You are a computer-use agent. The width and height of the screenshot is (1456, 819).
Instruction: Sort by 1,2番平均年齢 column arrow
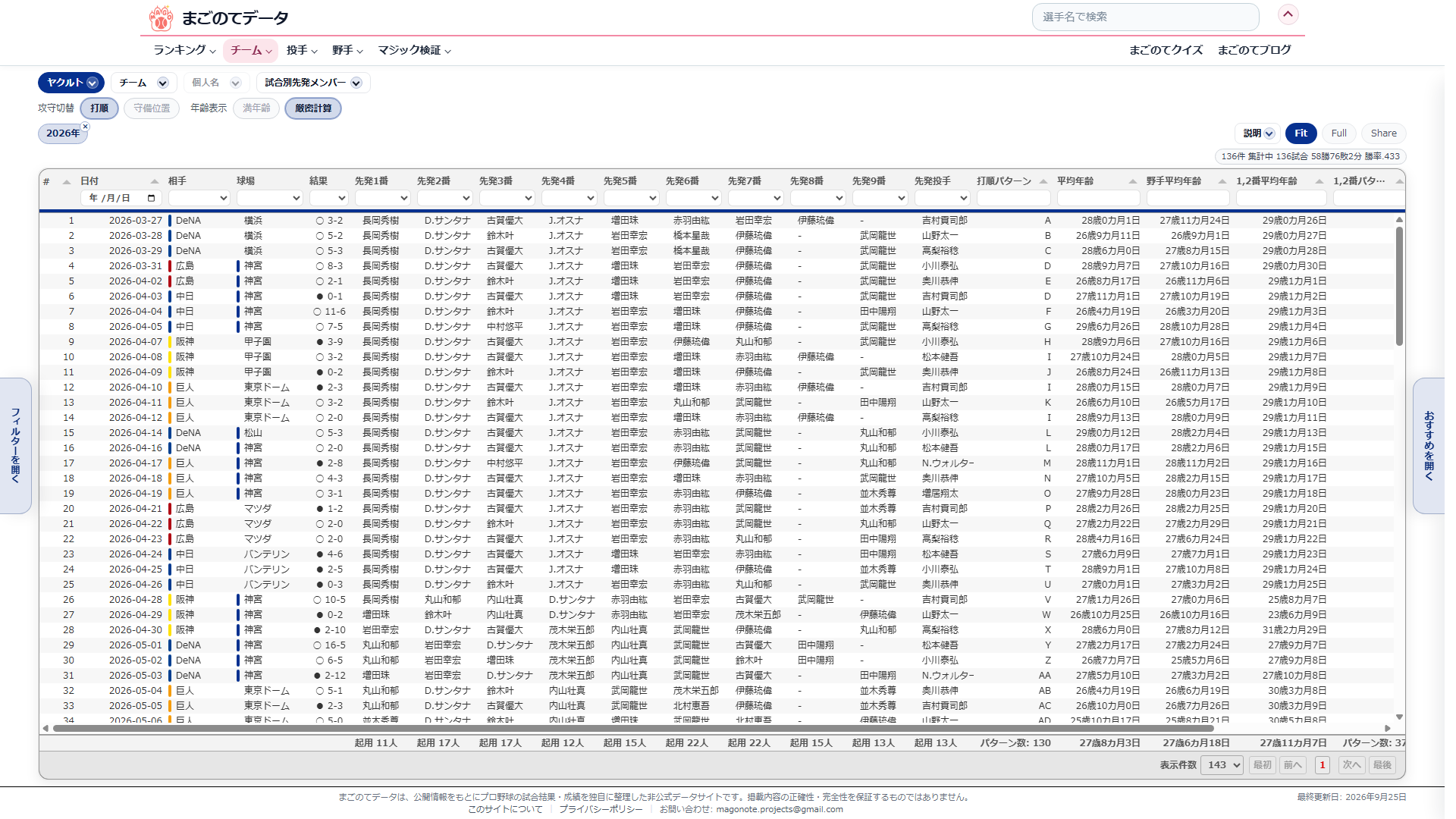[1319, 181]
